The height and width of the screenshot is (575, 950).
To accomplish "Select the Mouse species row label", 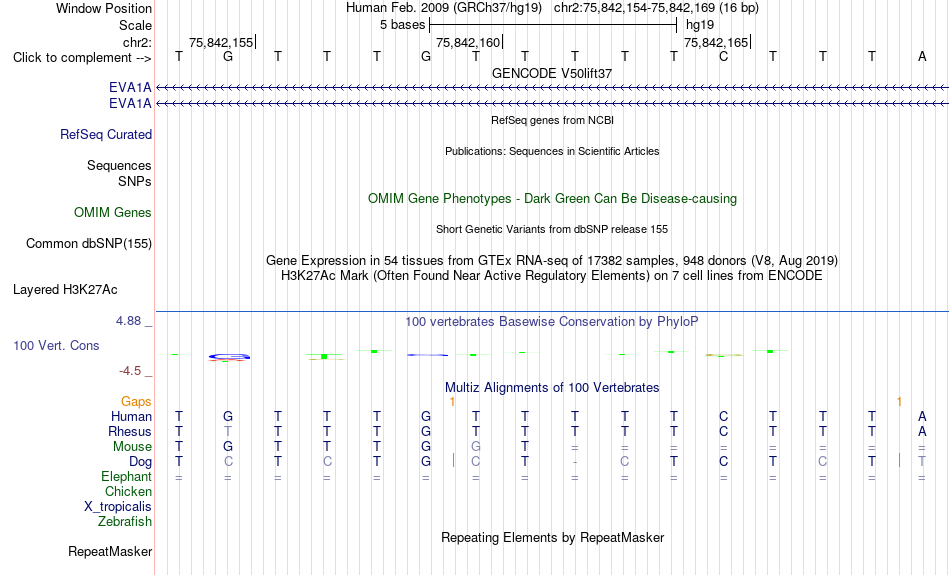I will point(133,447).
